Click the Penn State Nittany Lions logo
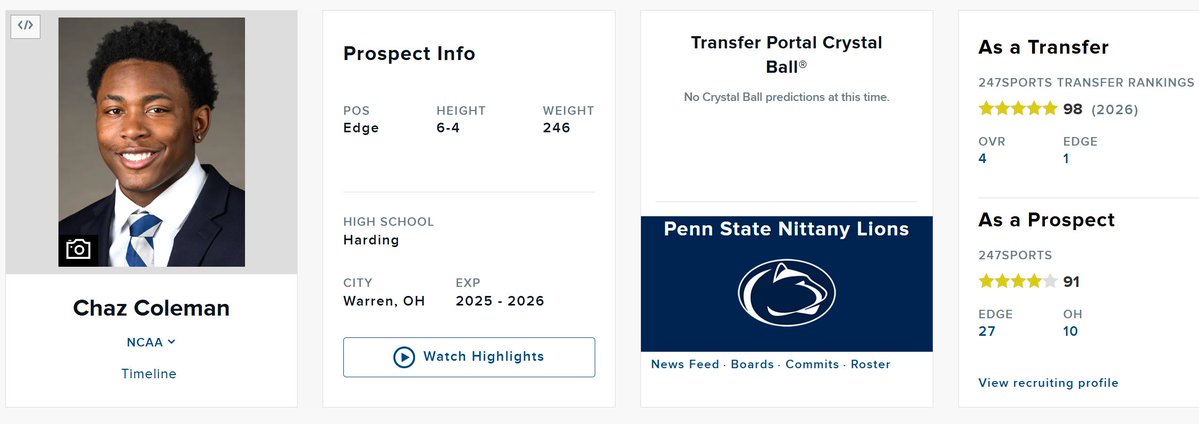The height and width of the screenshot is (424, 1199). coord(786,294)
